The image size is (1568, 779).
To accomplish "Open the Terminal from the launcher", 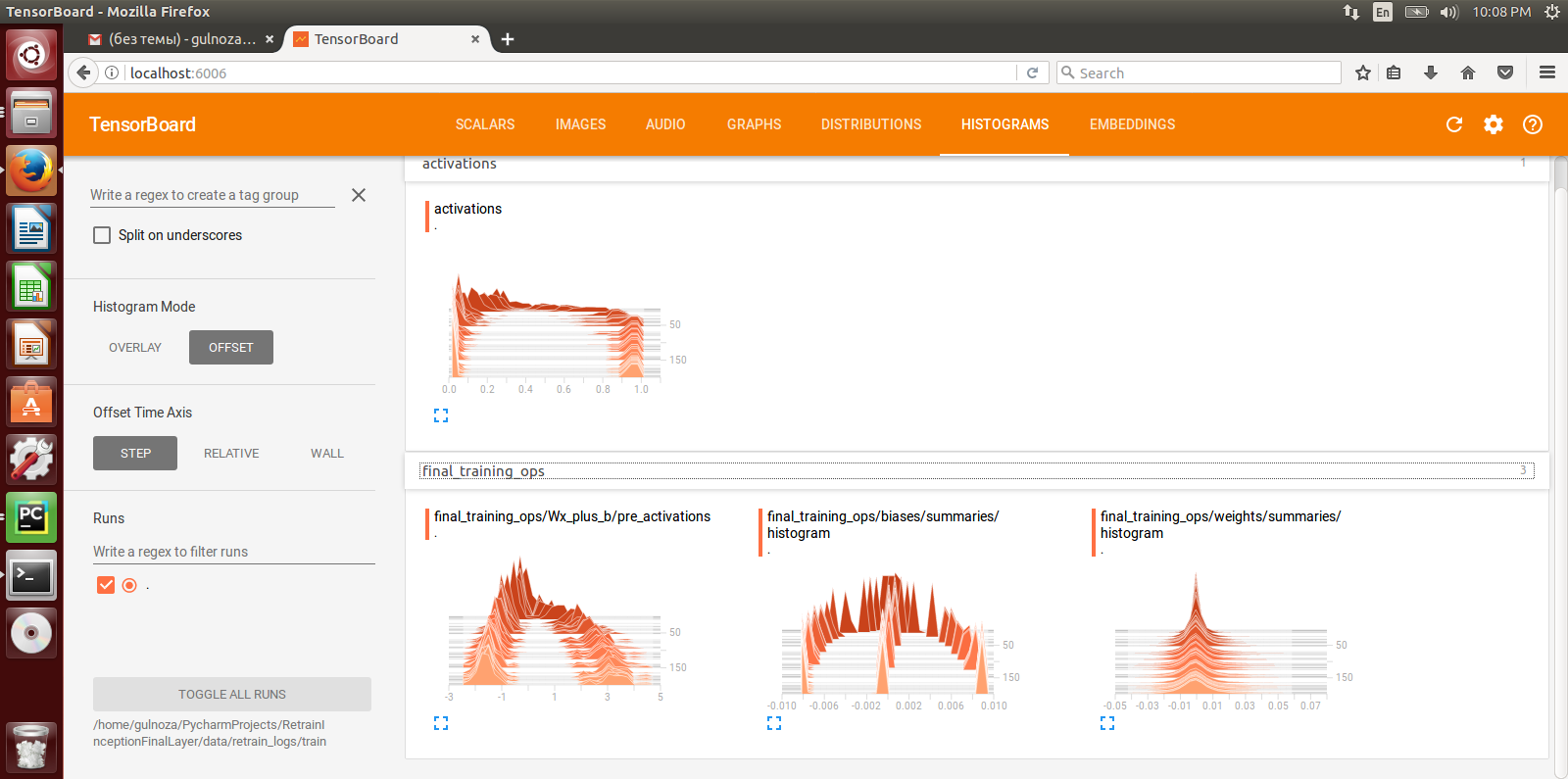I will coord(31,575).
